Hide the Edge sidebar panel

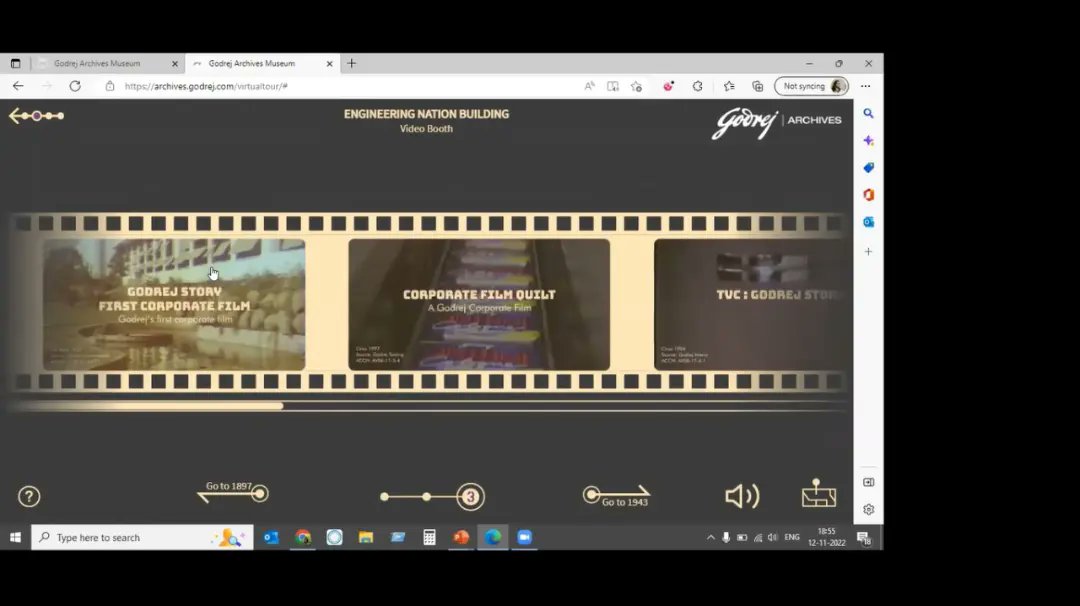(869, 482)
